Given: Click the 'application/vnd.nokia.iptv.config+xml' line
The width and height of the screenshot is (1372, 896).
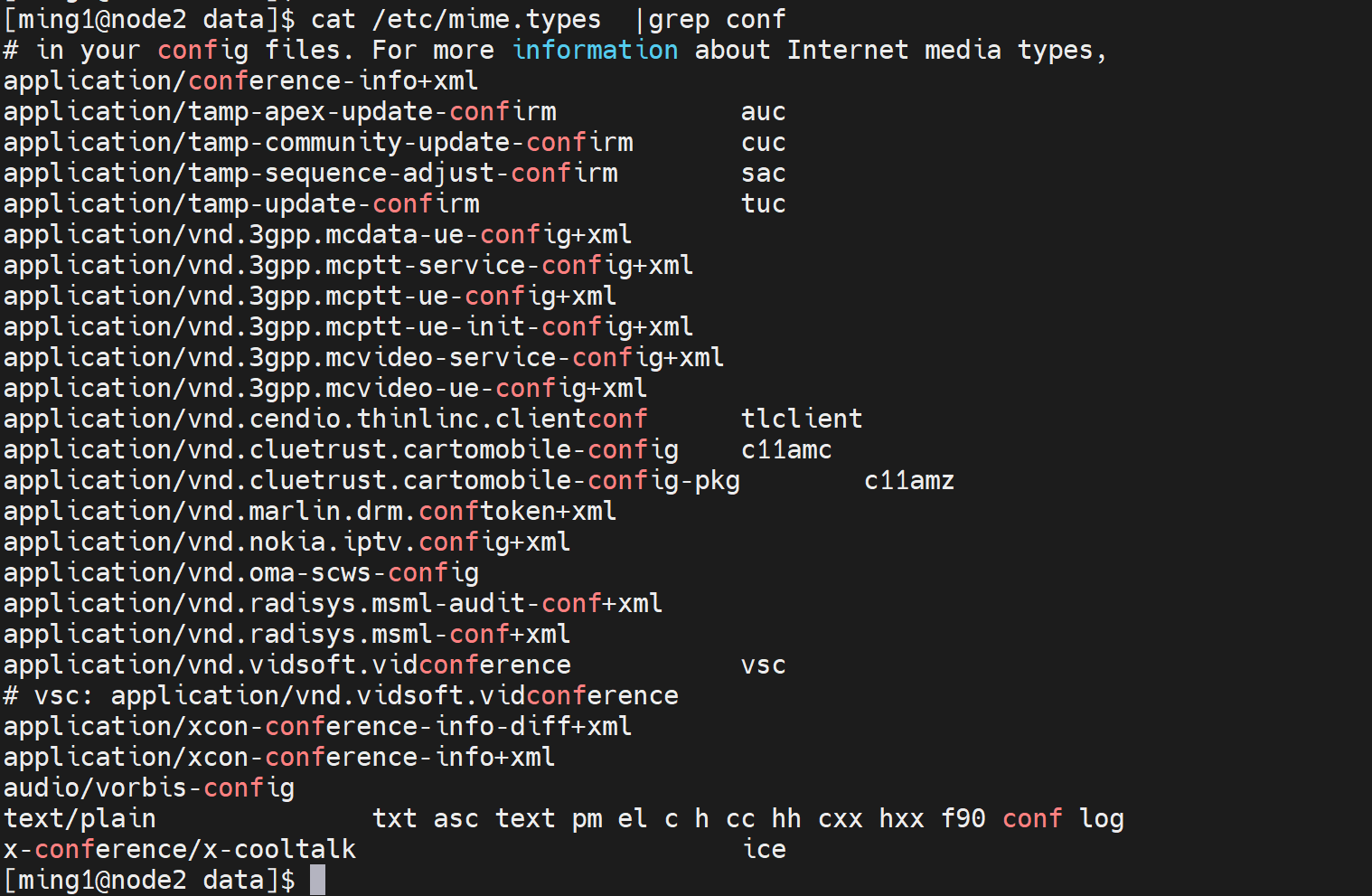Looking at the screenshot, I should click(287, 542).
